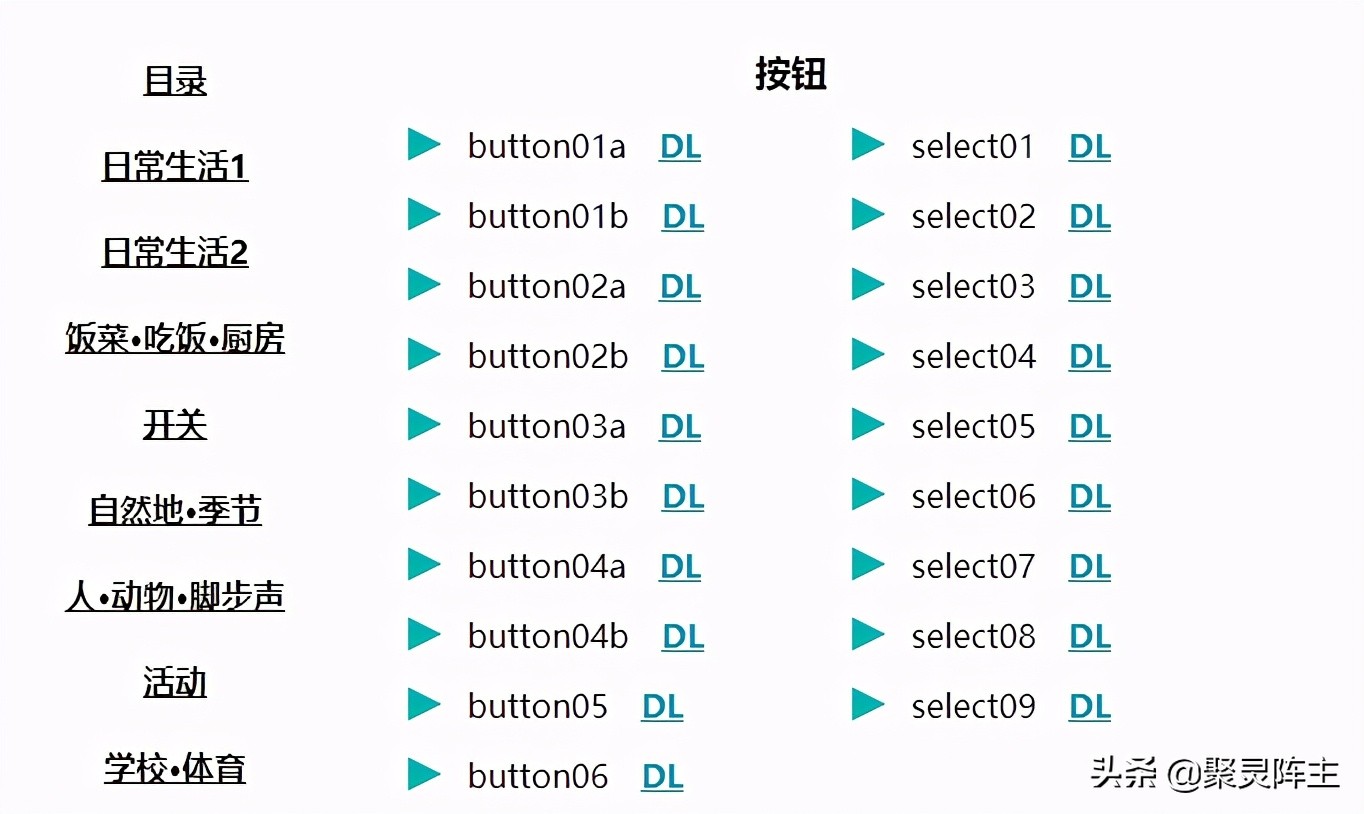Screen dimensions: 1364x814
Task: Navigate to 自然地•季节 category
Action: point(175,511)
